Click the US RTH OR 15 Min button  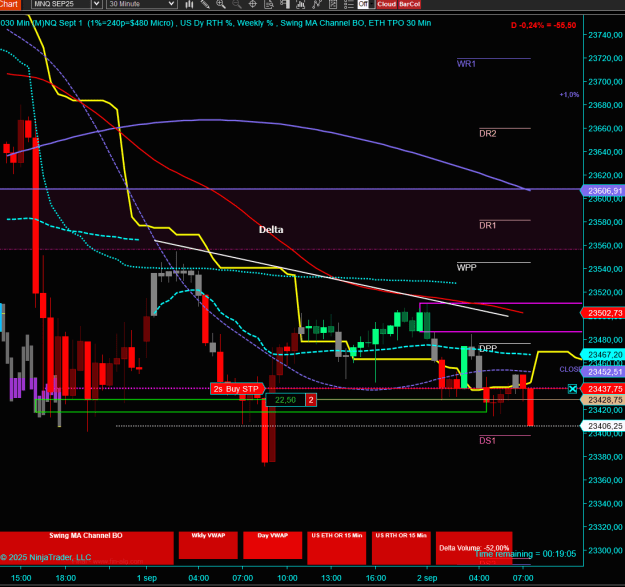click(401, 548)
